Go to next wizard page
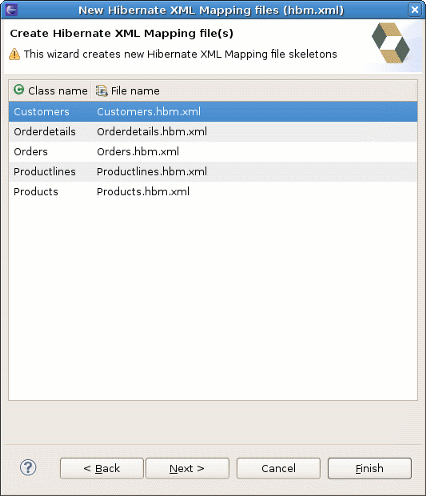This screenshot has width=426, height=496. coord(187,468)
